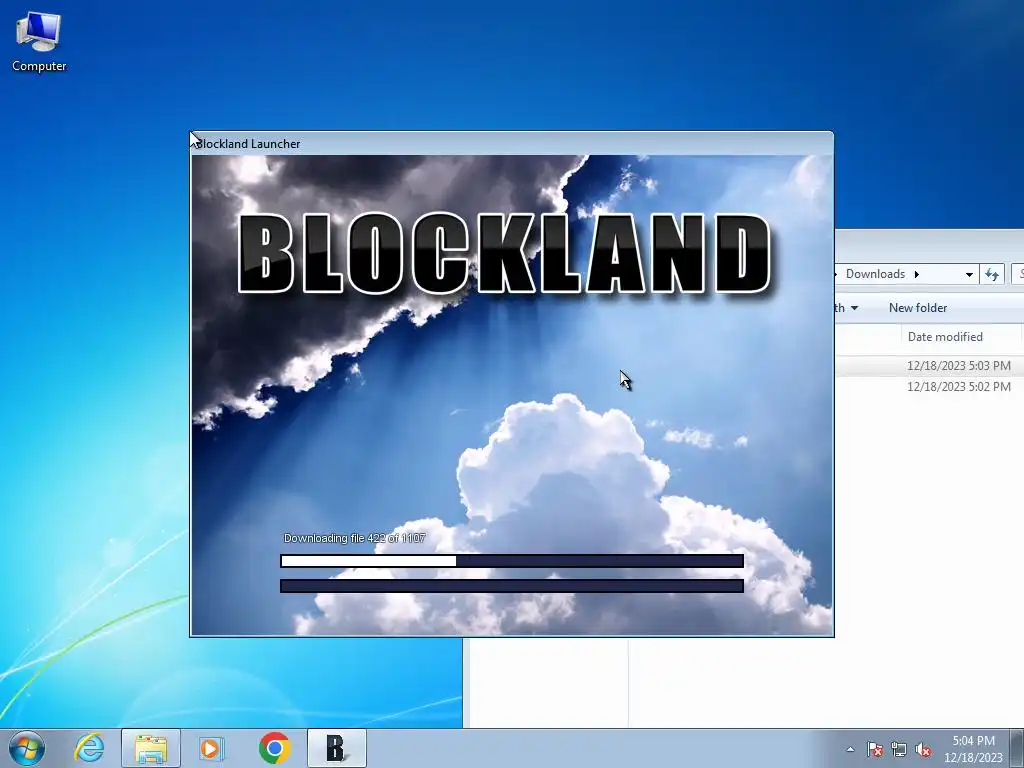Sort by Date modified column header
1024x768 pixels.
click(945, 337)
